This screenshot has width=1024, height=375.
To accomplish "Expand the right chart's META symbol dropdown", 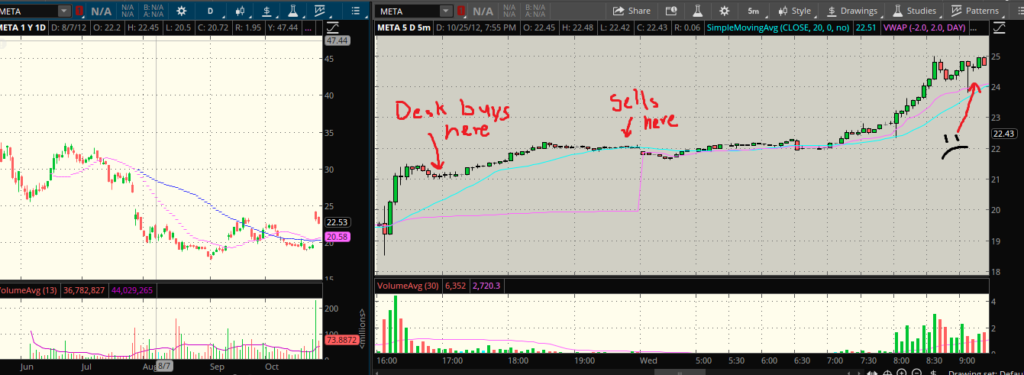I will 445,10.
